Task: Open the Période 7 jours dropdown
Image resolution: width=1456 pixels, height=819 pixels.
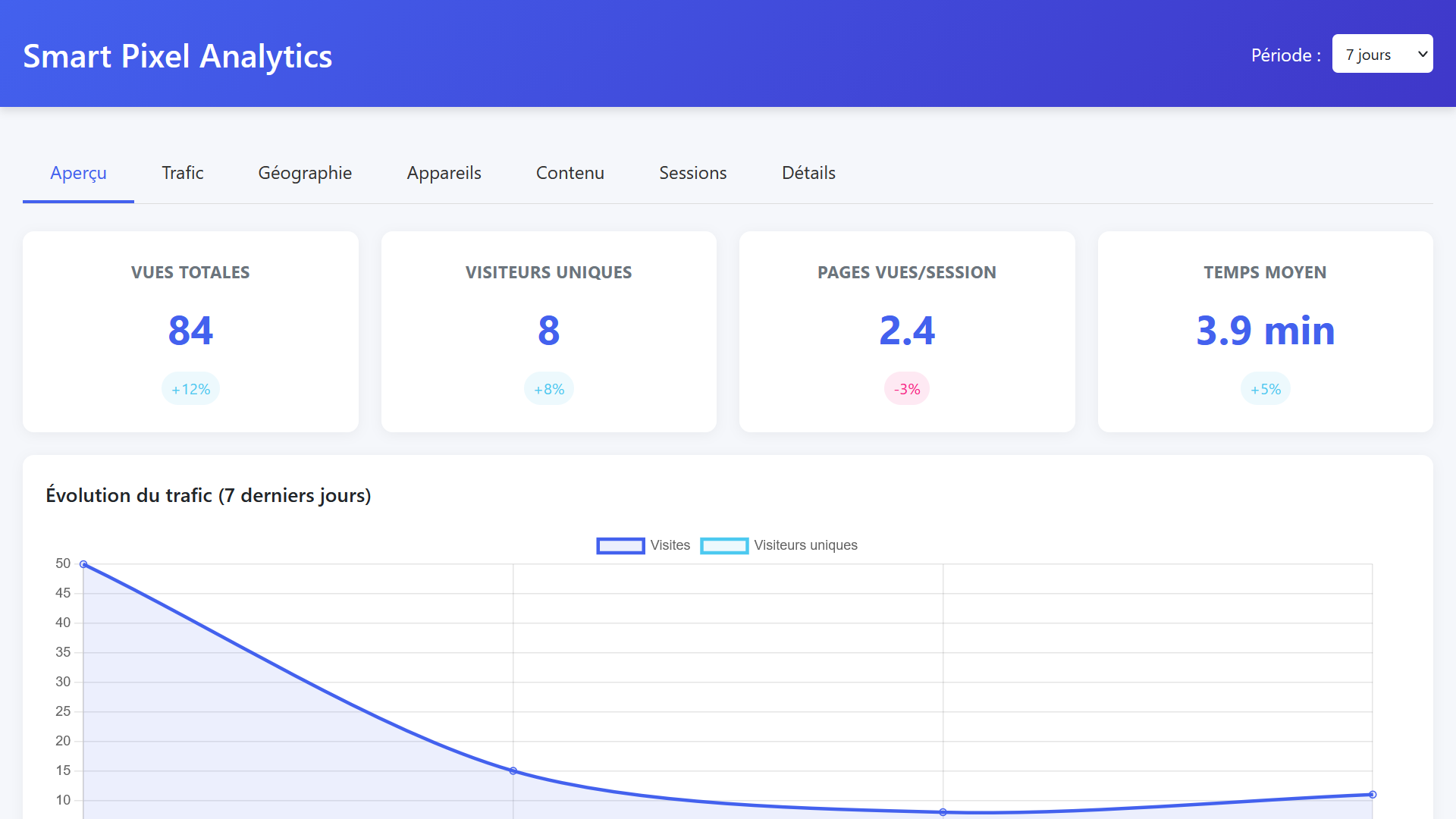Action: [1382, 54]
